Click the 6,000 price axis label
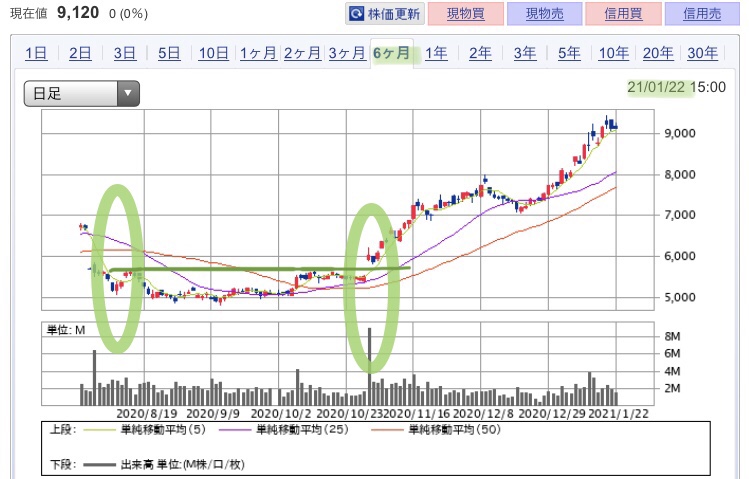The height and width of the screenshot is (479, 749). [x=680, y=256]
